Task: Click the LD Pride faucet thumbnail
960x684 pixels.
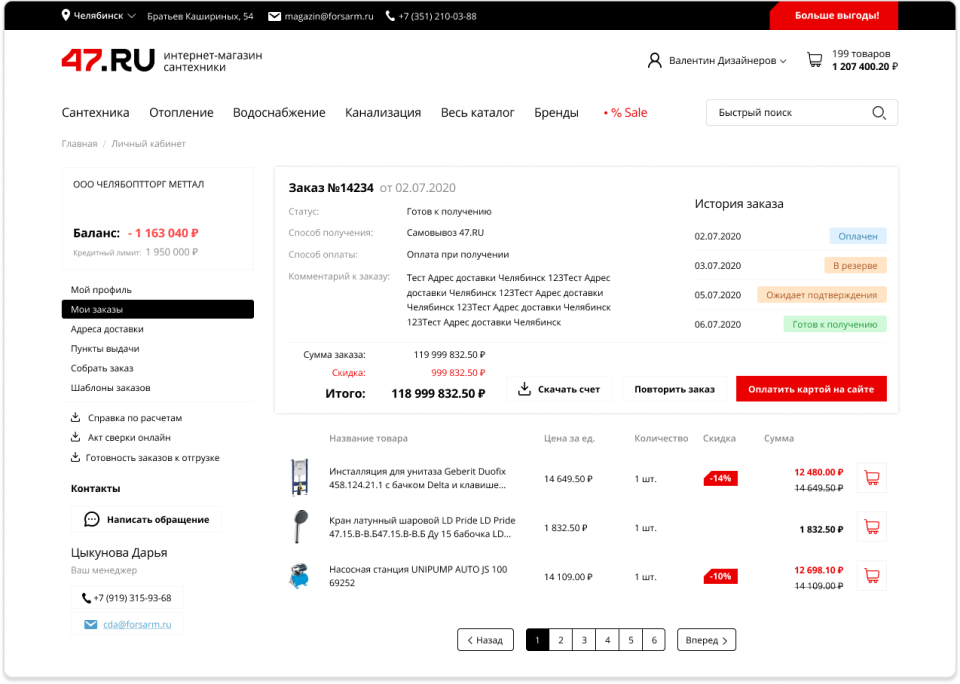Action: 299,527
